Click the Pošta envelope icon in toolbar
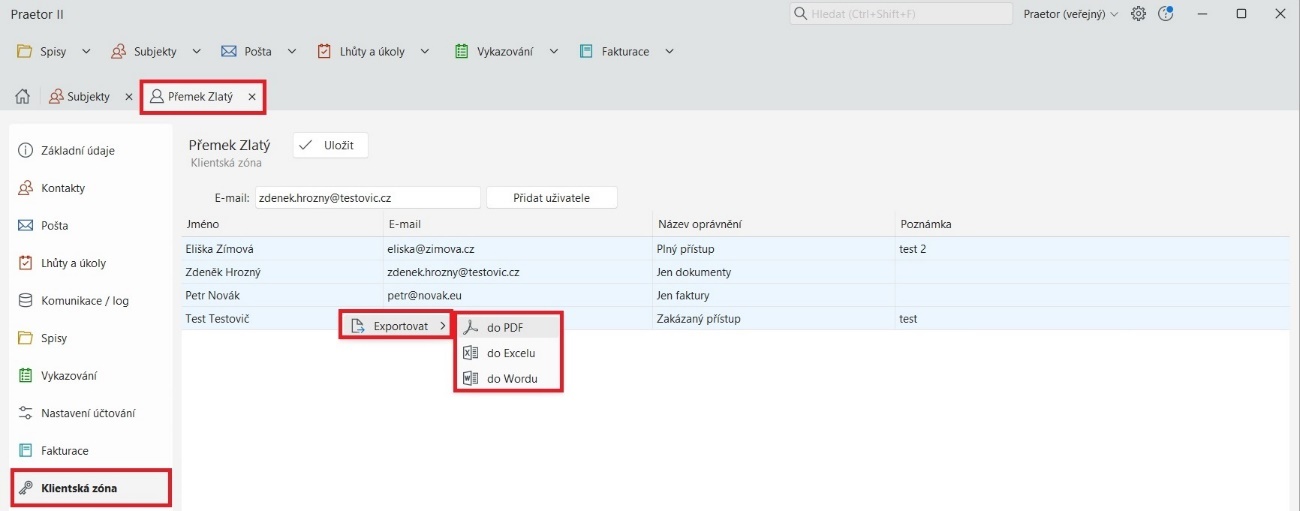This screenshot has height=511, width=1300. (x=228, y=51)
